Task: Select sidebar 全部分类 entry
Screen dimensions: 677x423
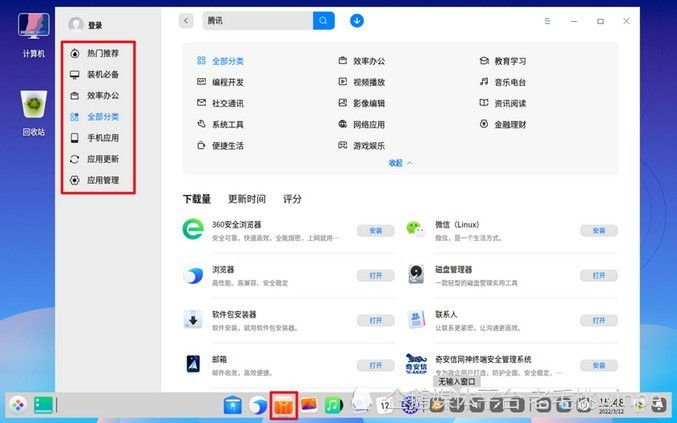Action: 95,117
